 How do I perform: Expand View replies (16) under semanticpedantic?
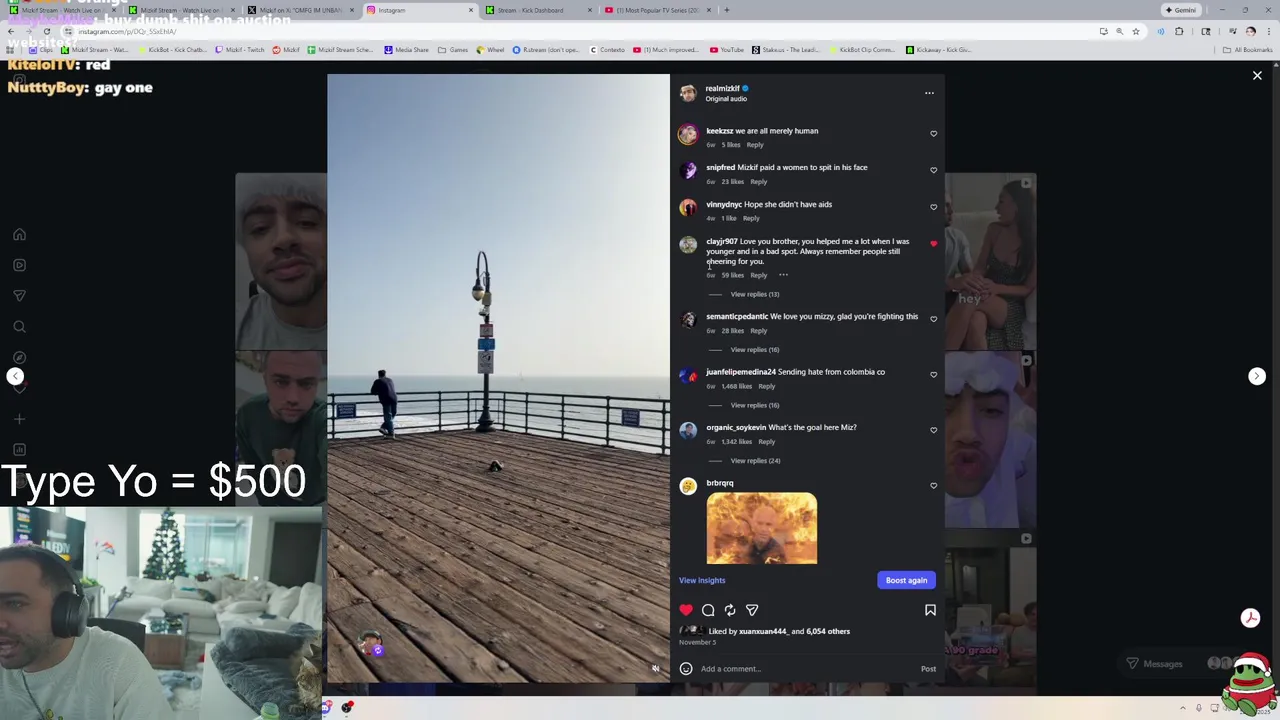754,350
